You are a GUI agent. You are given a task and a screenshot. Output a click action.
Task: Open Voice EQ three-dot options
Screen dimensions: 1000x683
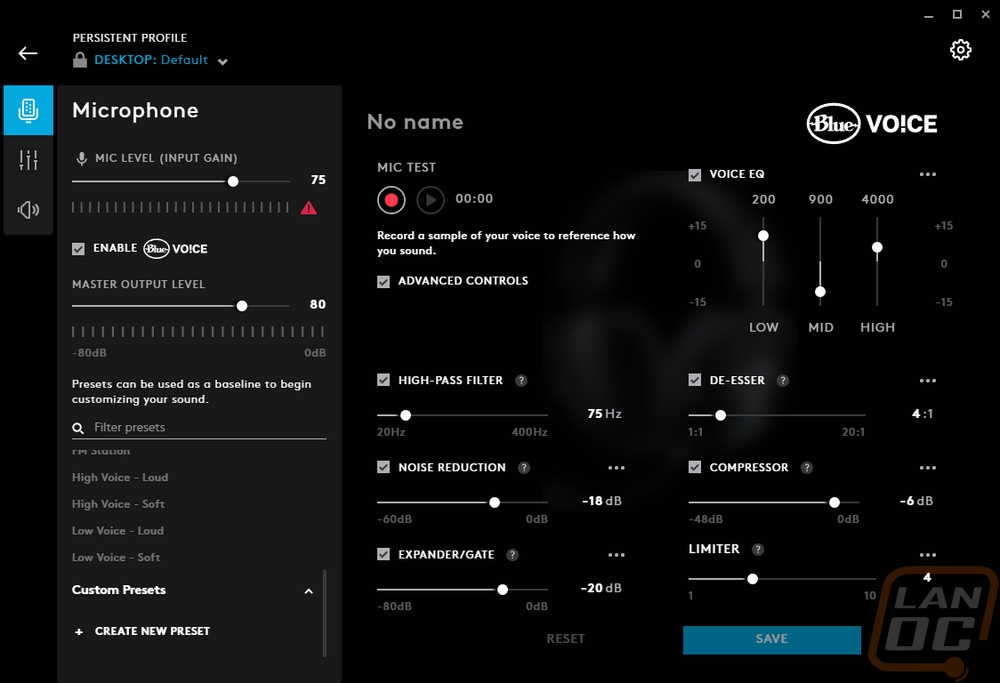(927, 175)
